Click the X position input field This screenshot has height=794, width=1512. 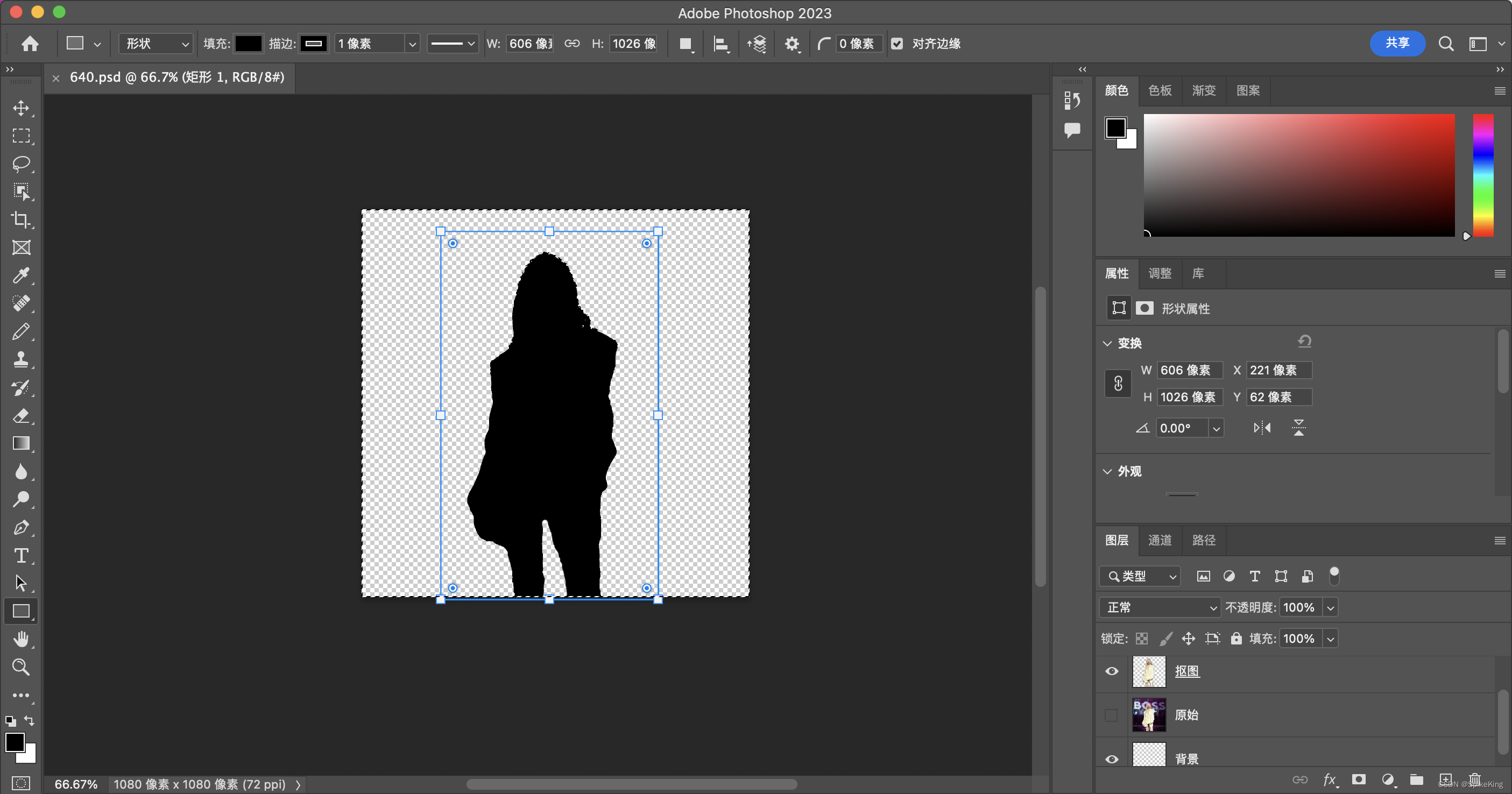pyautogui.click(x=1278, y=370)
